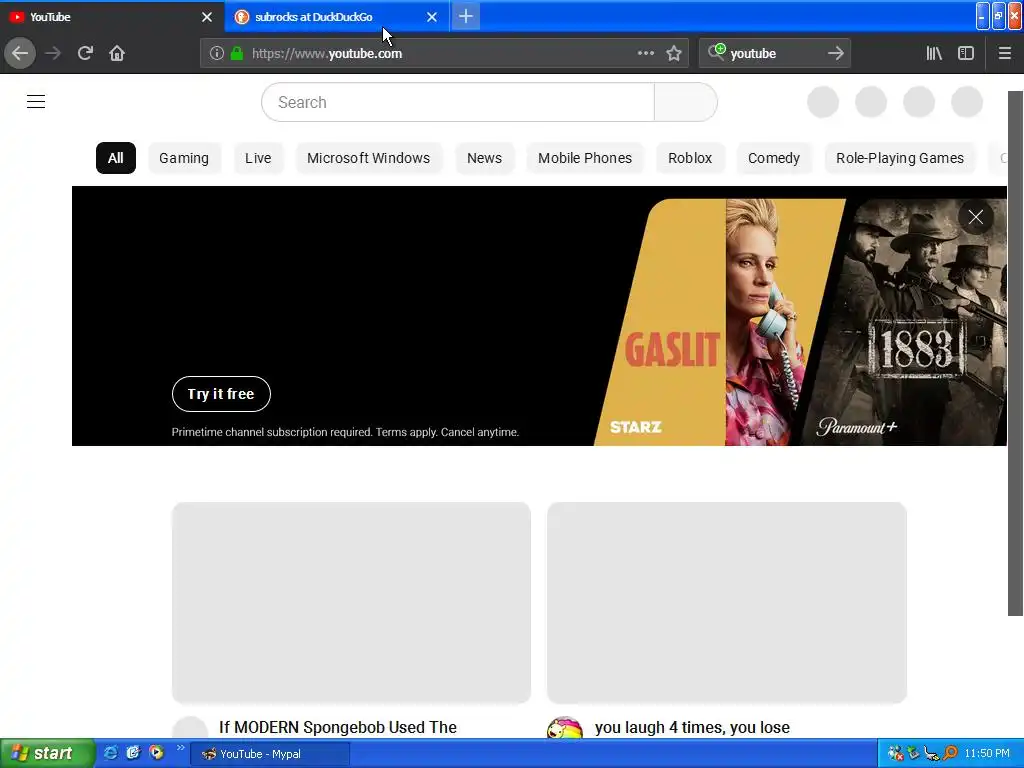This screenshot has height=768, width=1024.
Task: Click title 'If MODERN Spongebob Used The'
Action: [x=338, y=727]
